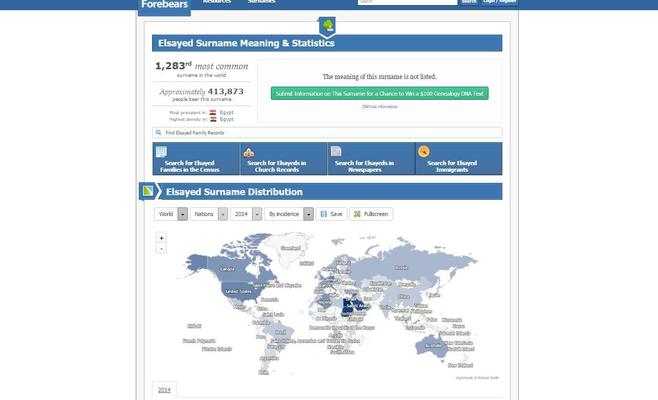Click the green Submit Information button
Image resolution: width=658 pixels, height=400 pixels.
coord(379,94)
